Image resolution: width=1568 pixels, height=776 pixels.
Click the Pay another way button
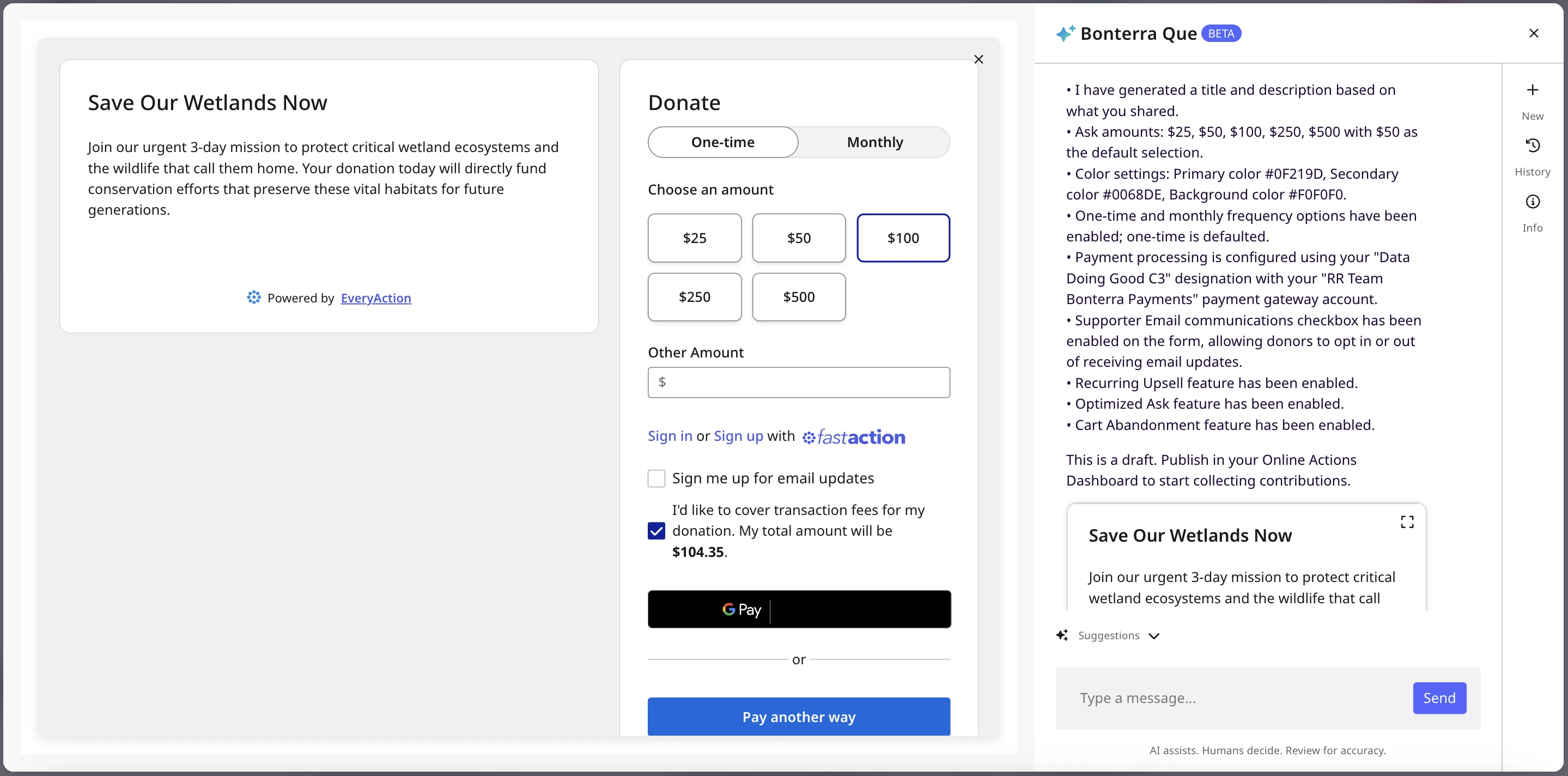click(x=798, y=717)
